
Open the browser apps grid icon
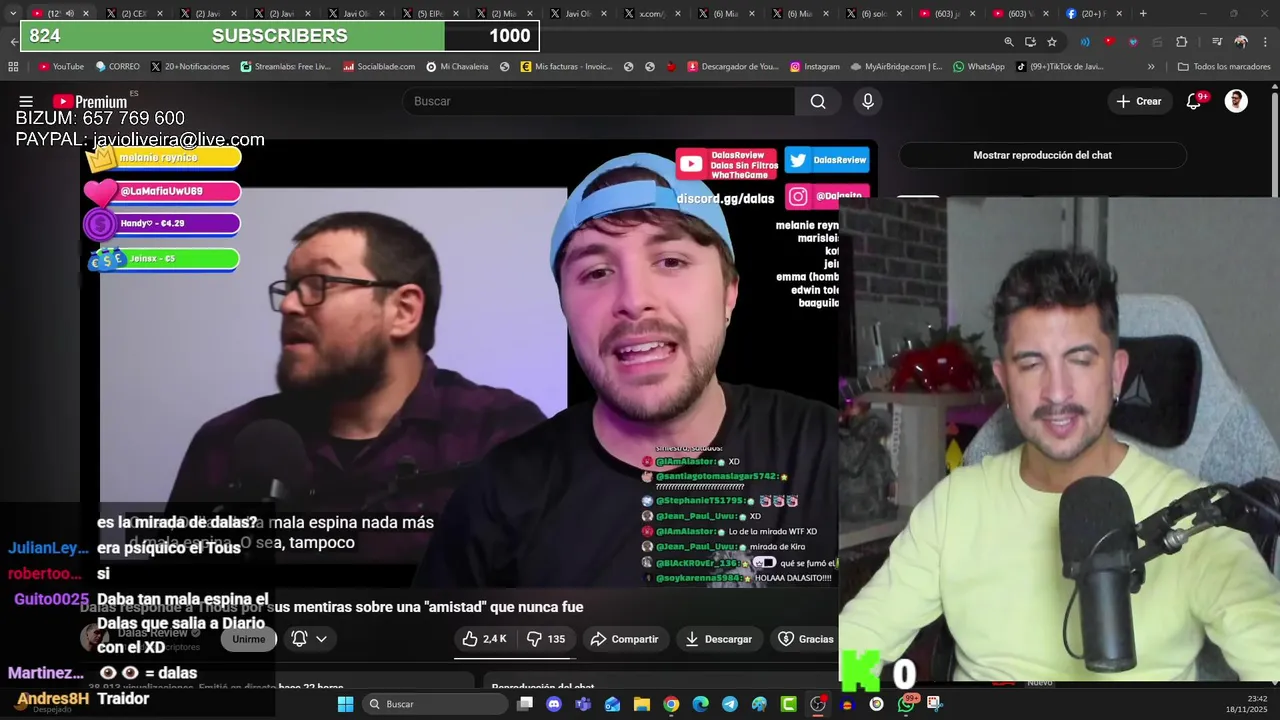point(13,67)
